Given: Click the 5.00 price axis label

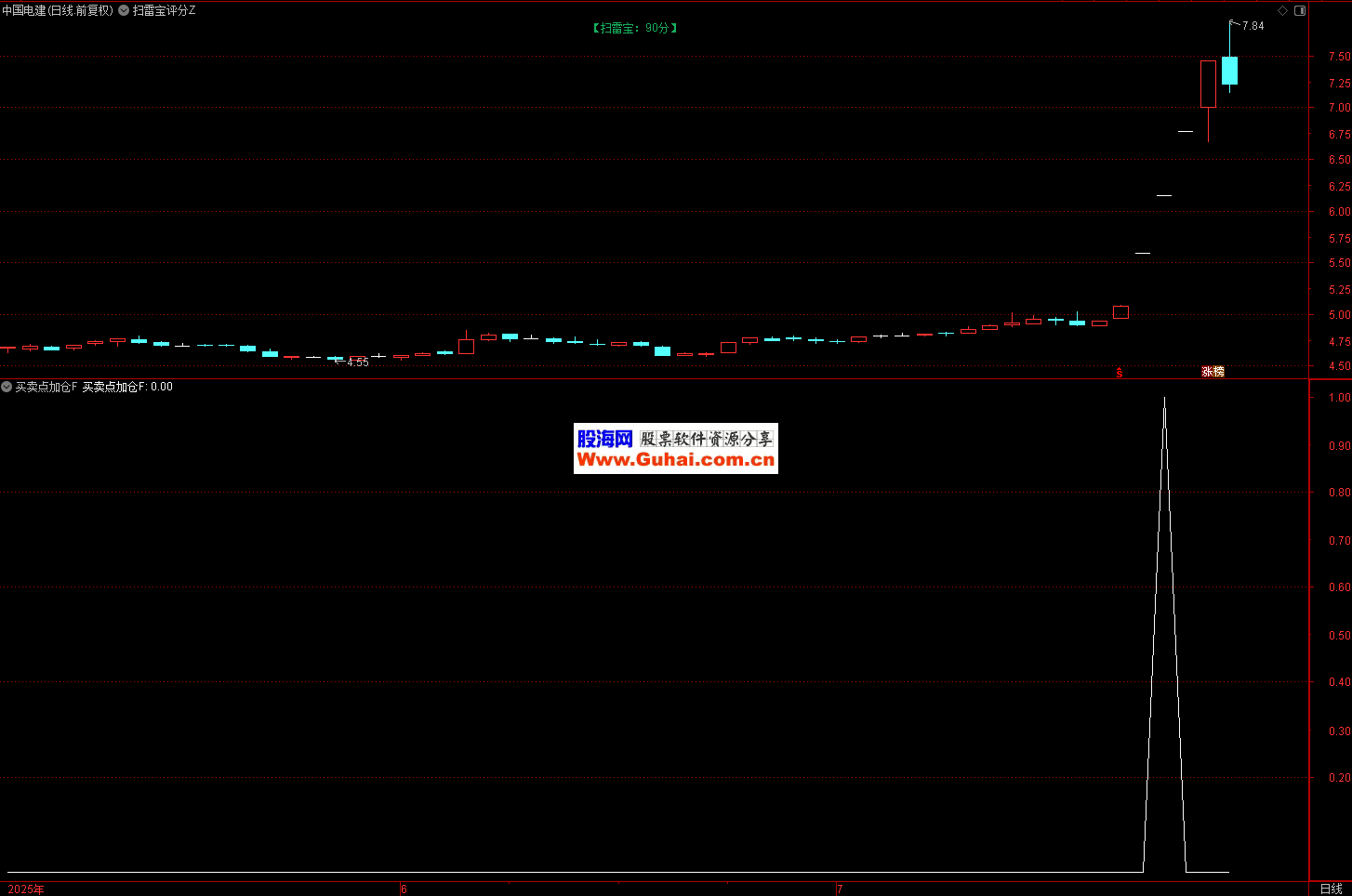Looking at the screenshot, I should [x=1339, y=315].
